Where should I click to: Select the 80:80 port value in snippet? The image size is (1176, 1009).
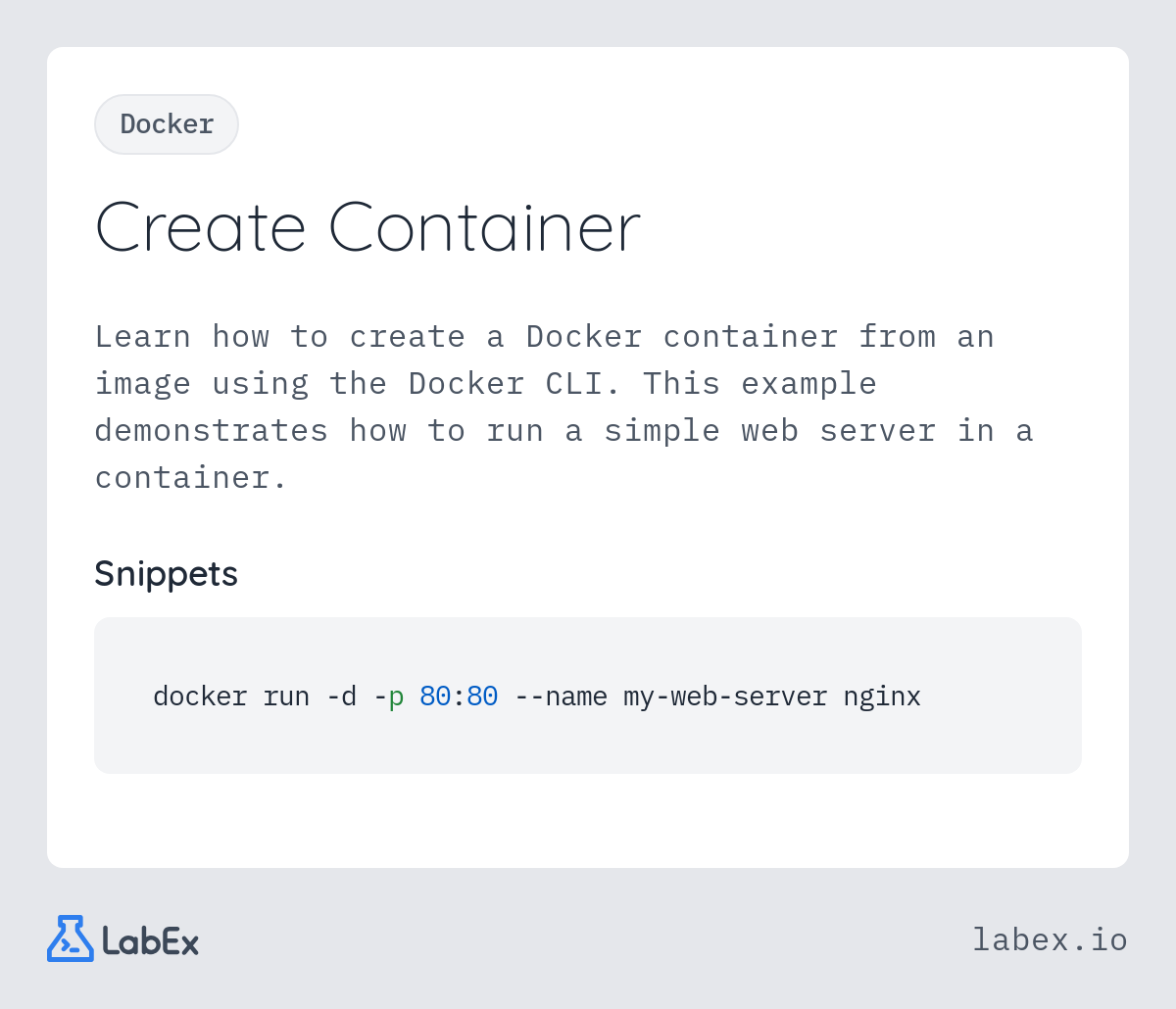(x=459, y=697)
